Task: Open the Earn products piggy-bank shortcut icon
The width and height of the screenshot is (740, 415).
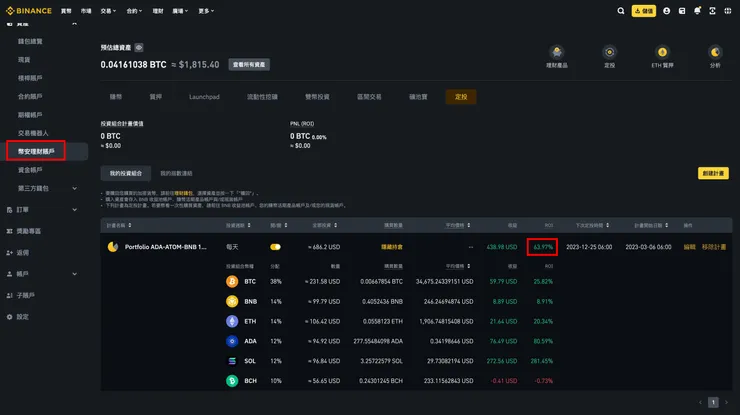Action: 557,52
